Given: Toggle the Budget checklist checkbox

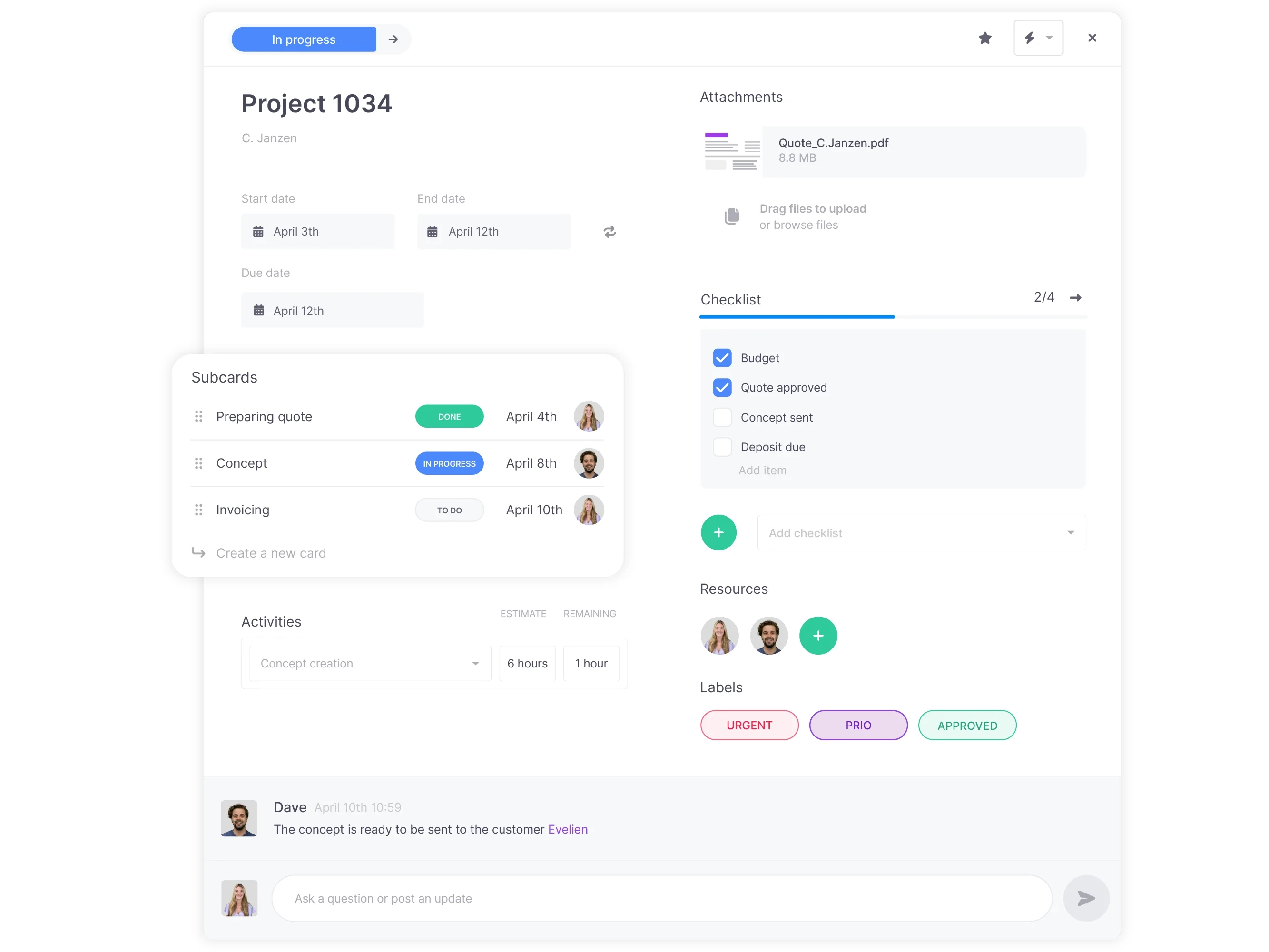Looking at the screenshot, I should point(722,357).
